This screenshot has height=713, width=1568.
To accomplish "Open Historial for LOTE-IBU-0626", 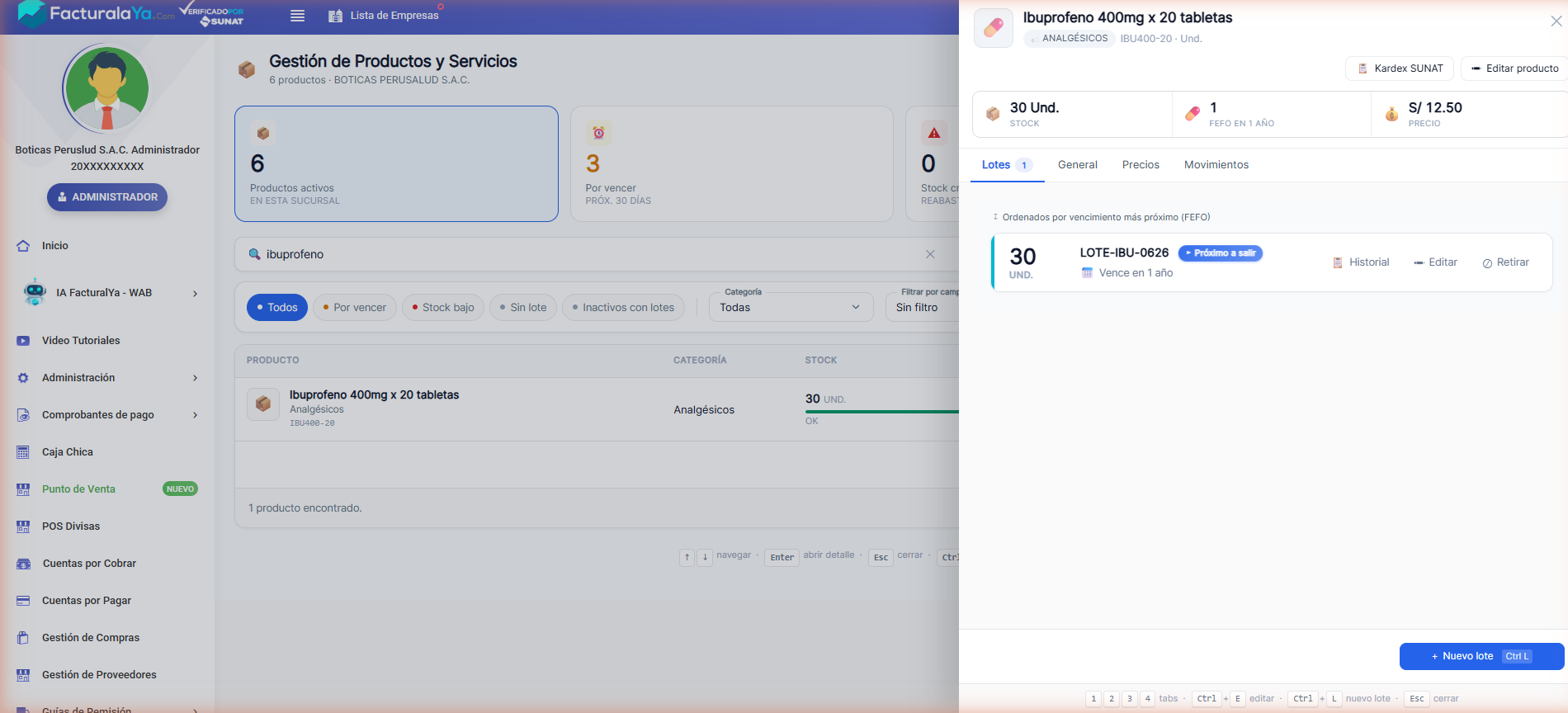I will 1361,262.
